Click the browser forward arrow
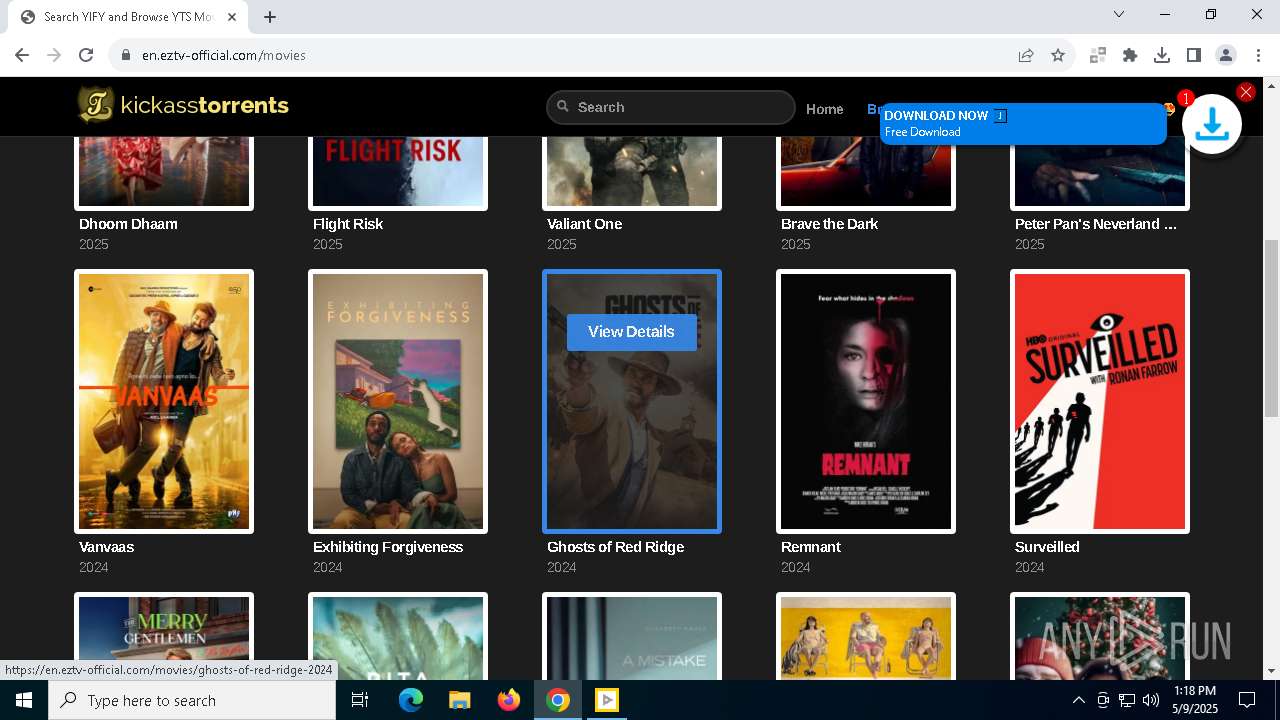 (x=54, y=55)
